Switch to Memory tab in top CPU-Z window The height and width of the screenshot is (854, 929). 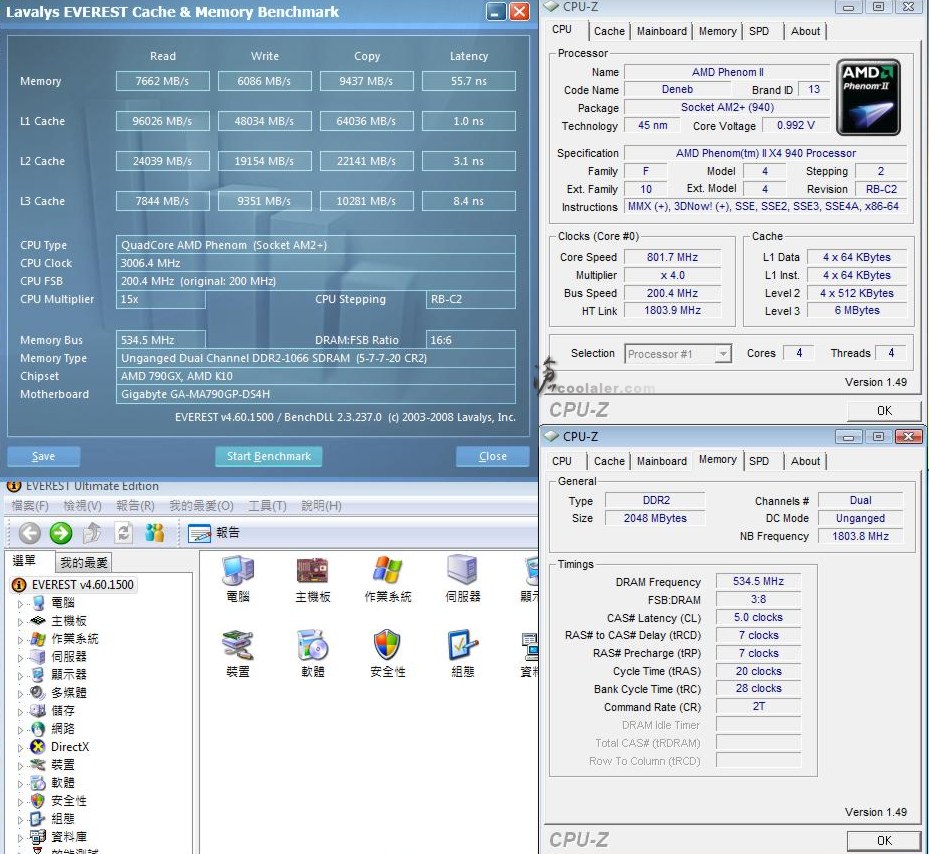click(717, 31)
